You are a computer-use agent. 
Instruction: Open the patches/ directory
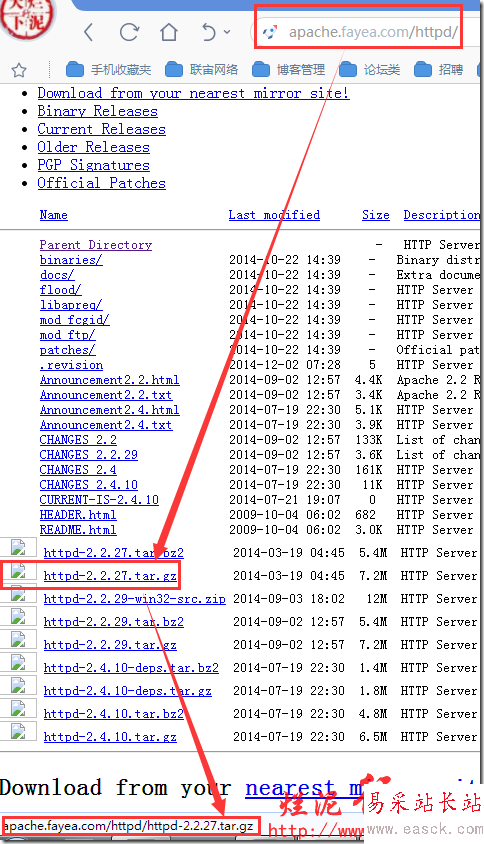(67, 350)
